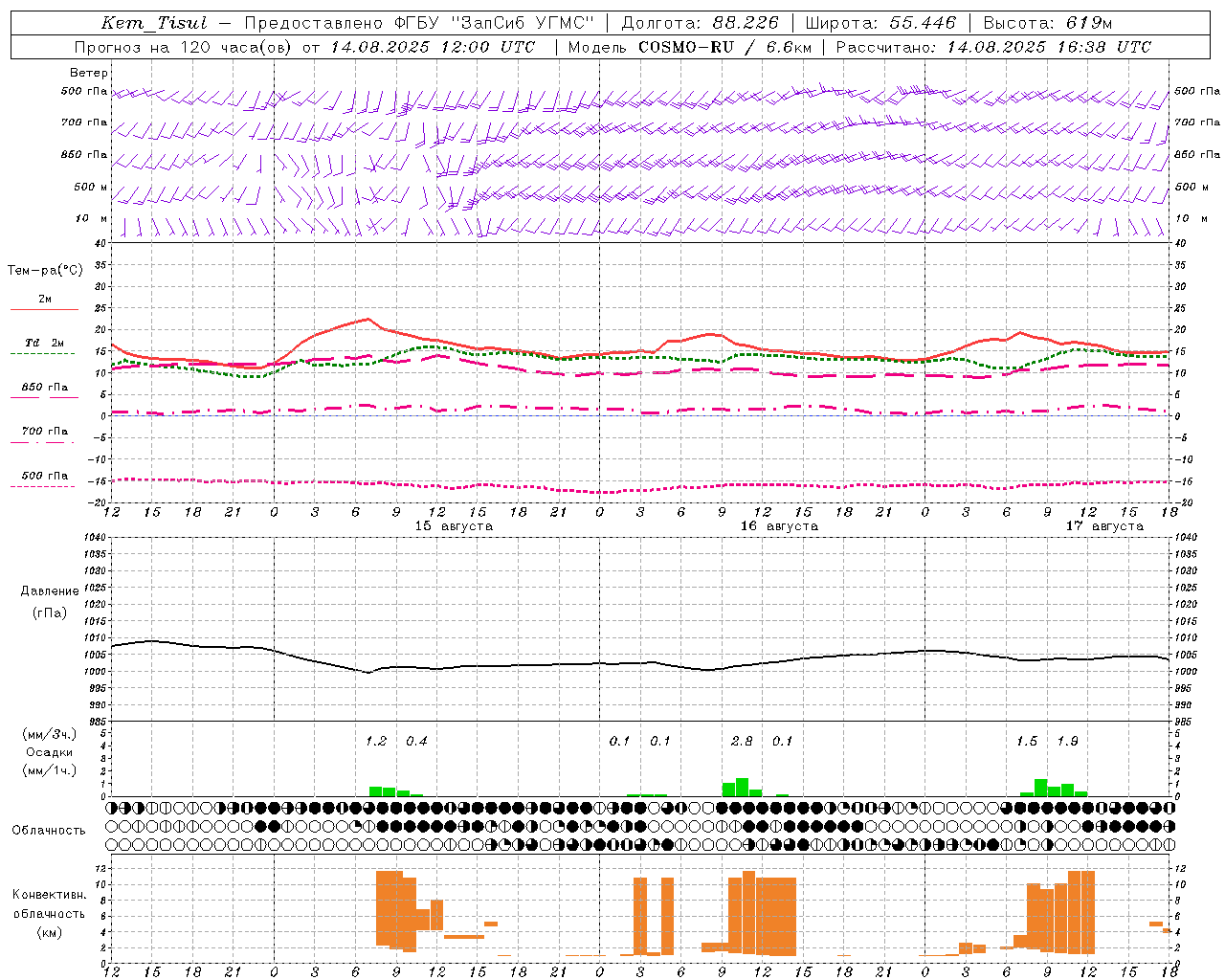This screenshot has width=1225, height=980.
Task: Click the station name Kem_Tisul
Action: point(154,23)
